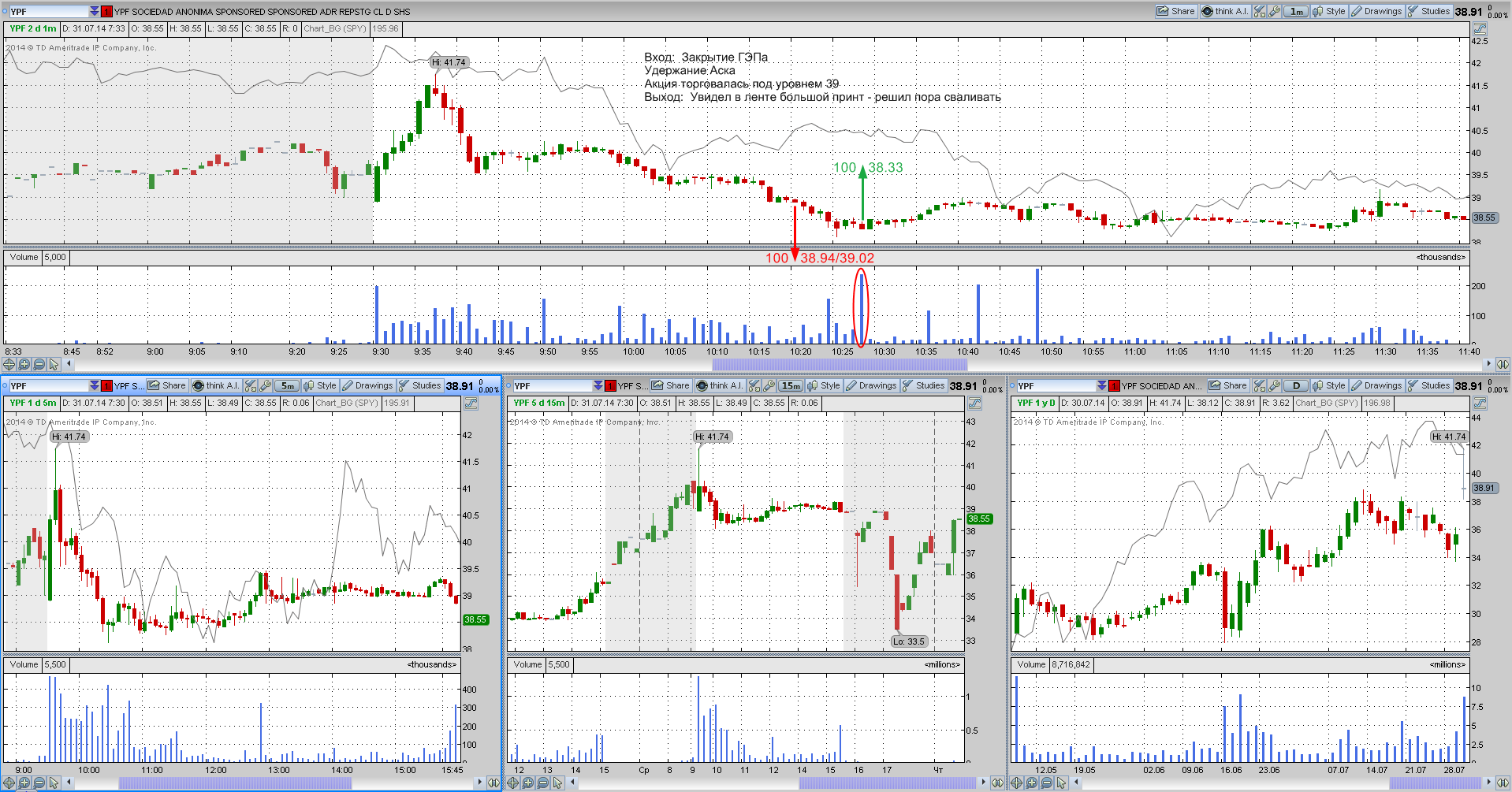Click the quick study icon in 5m chart toolbar
The width and height of the screenshot is (1512, 792).
click(x=251, y=385)
